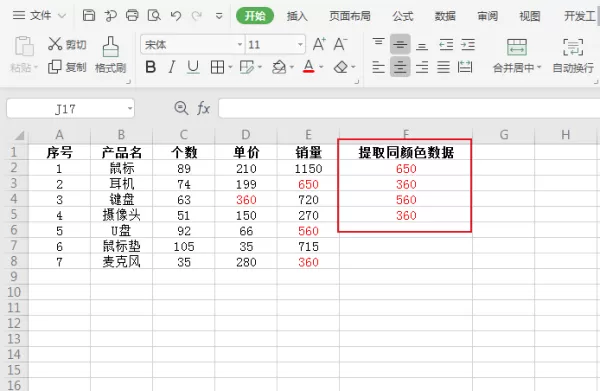
Task: Expand quick access toolbar customize arrow
Action: pos(219,16)
